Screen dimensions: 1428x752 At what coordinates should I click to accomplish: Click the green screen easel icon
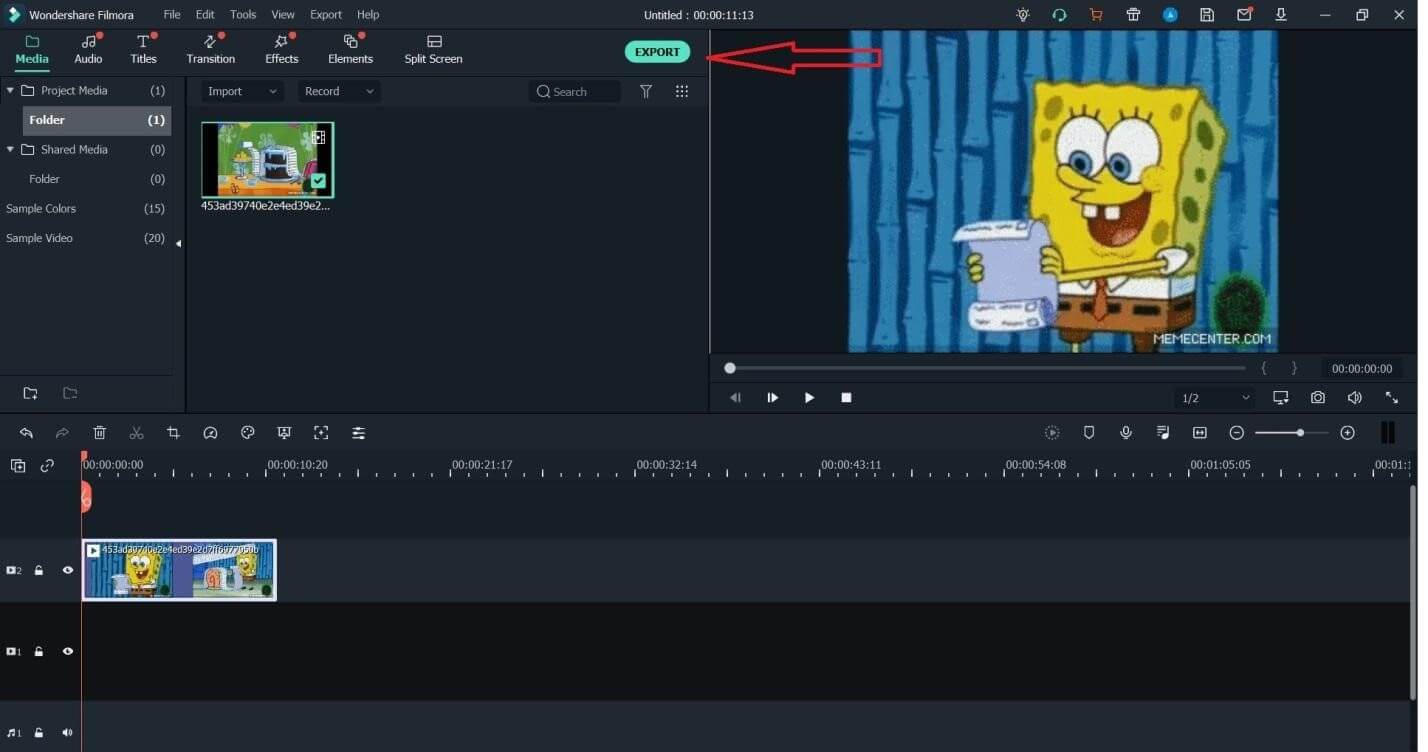click(284, 433)
